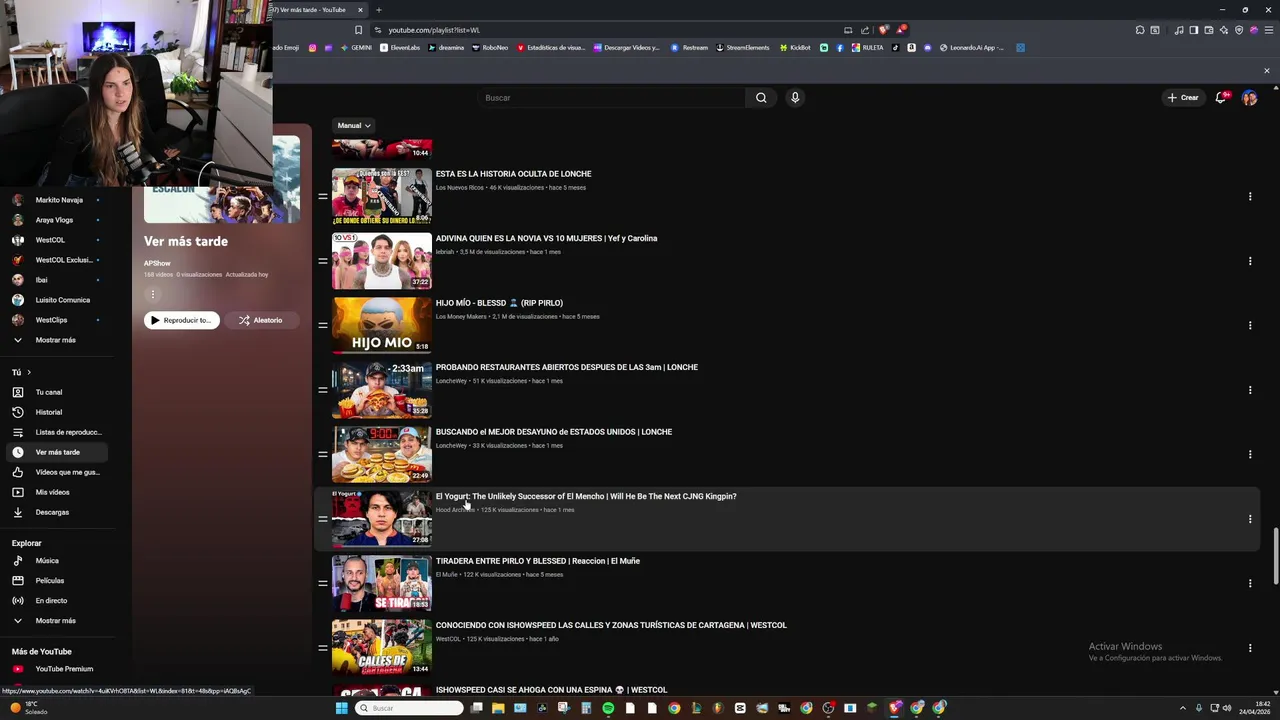The height and width of the screenshot is (720, 1280).
Task: Click reorder handle of 'El Yogurt' row
Action: pos(323,519)
